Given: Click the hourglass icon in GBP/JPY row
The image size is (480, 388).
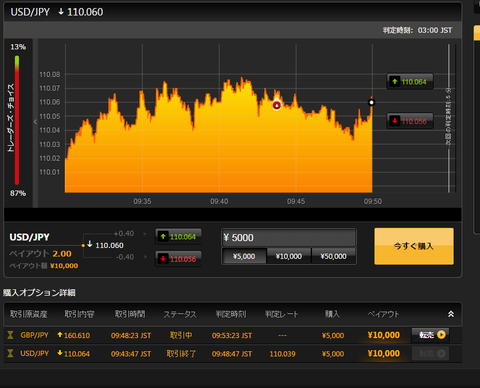Looking at the screenshot, I should pyautogui.click(x=10, y=335).
